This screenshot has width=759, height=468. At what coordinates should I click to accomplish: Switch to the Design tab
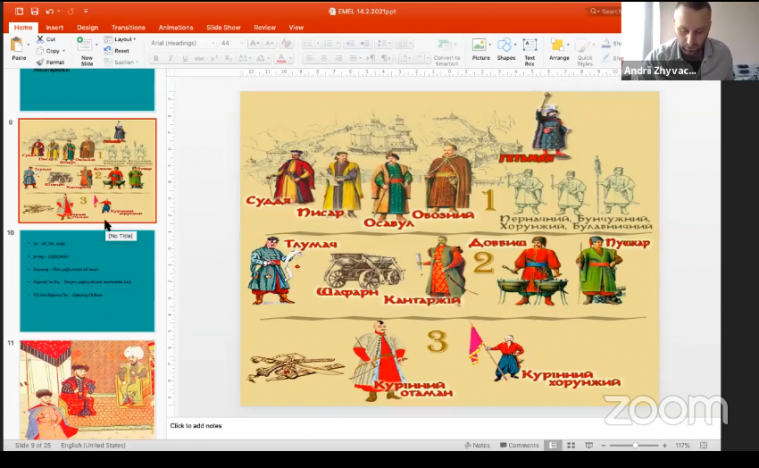point(87,28)
